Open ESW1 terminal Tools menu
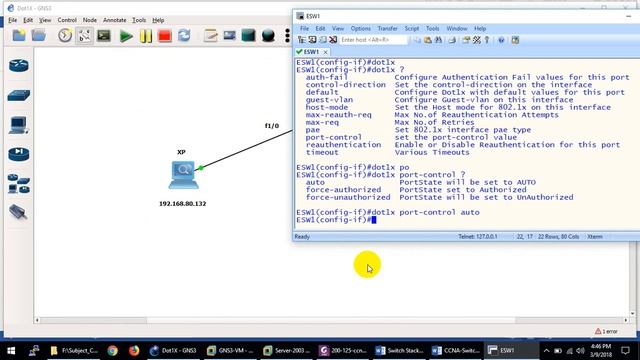Viewport: 640px width, 360px height. click(x=433, y=29)
